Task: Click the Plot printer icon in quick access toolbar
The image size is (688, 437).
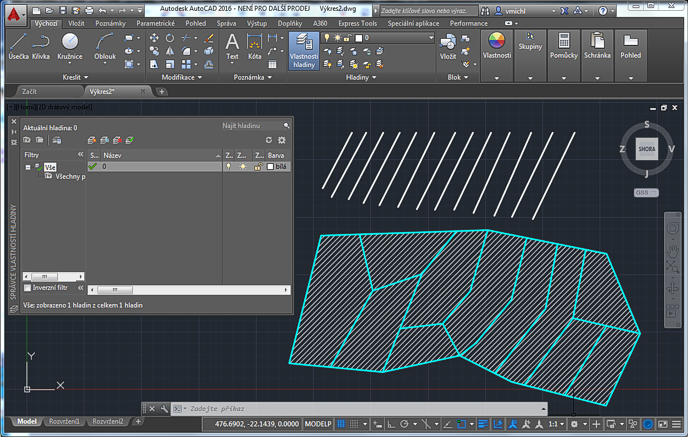Action: [89, 11]
